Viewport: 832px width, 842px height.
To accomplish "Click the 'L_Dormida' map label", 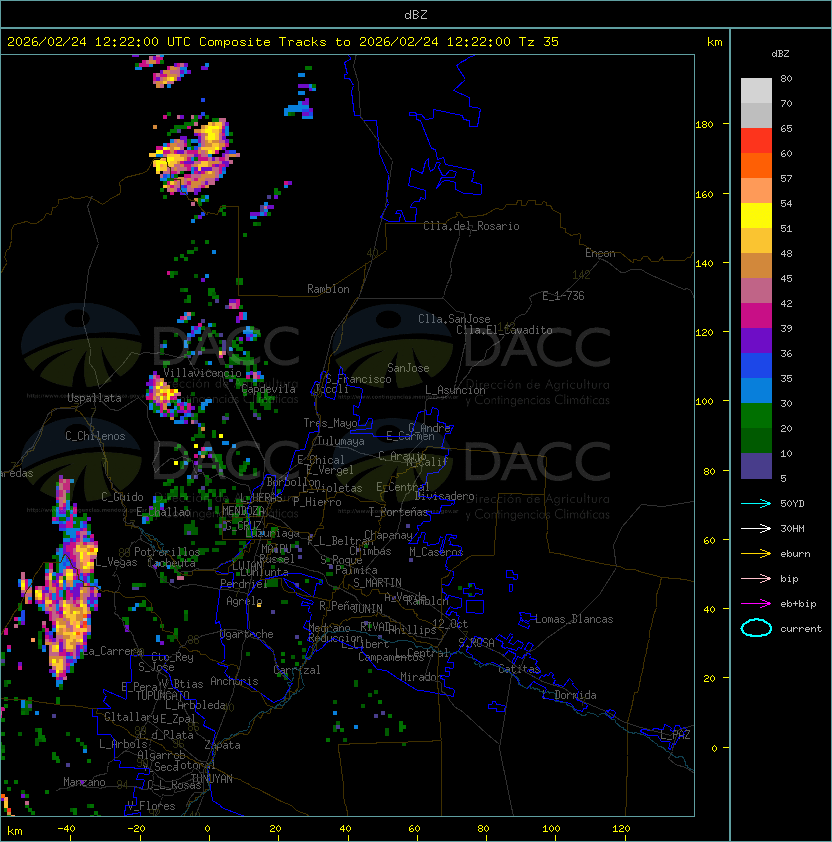I will click(569, 695).
